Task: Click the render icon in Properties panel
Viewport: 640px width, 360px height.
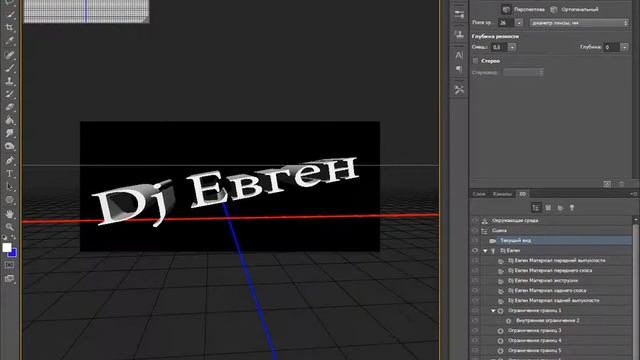Action: click(x=607, y=184)
